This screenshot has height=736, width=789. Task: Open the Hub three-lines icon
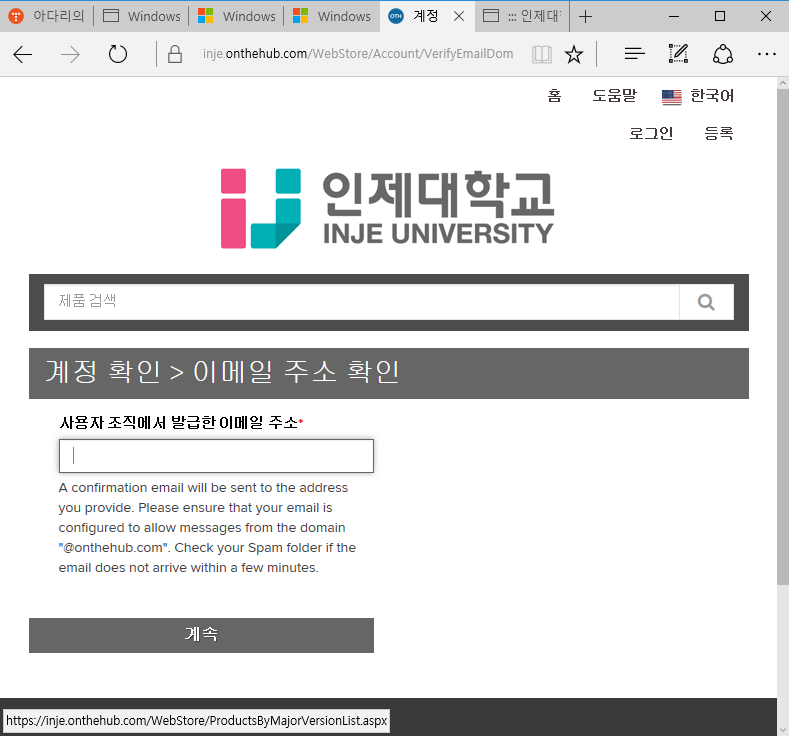(x=635, y=54)
